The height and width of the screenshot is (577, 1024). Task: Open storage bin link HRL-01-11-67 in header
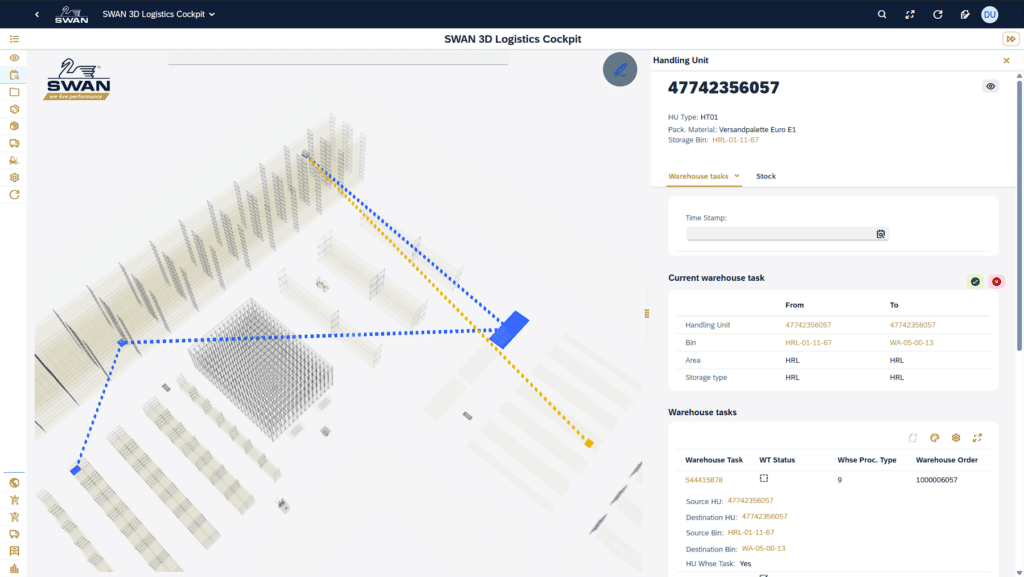click(x=735, y=140)
